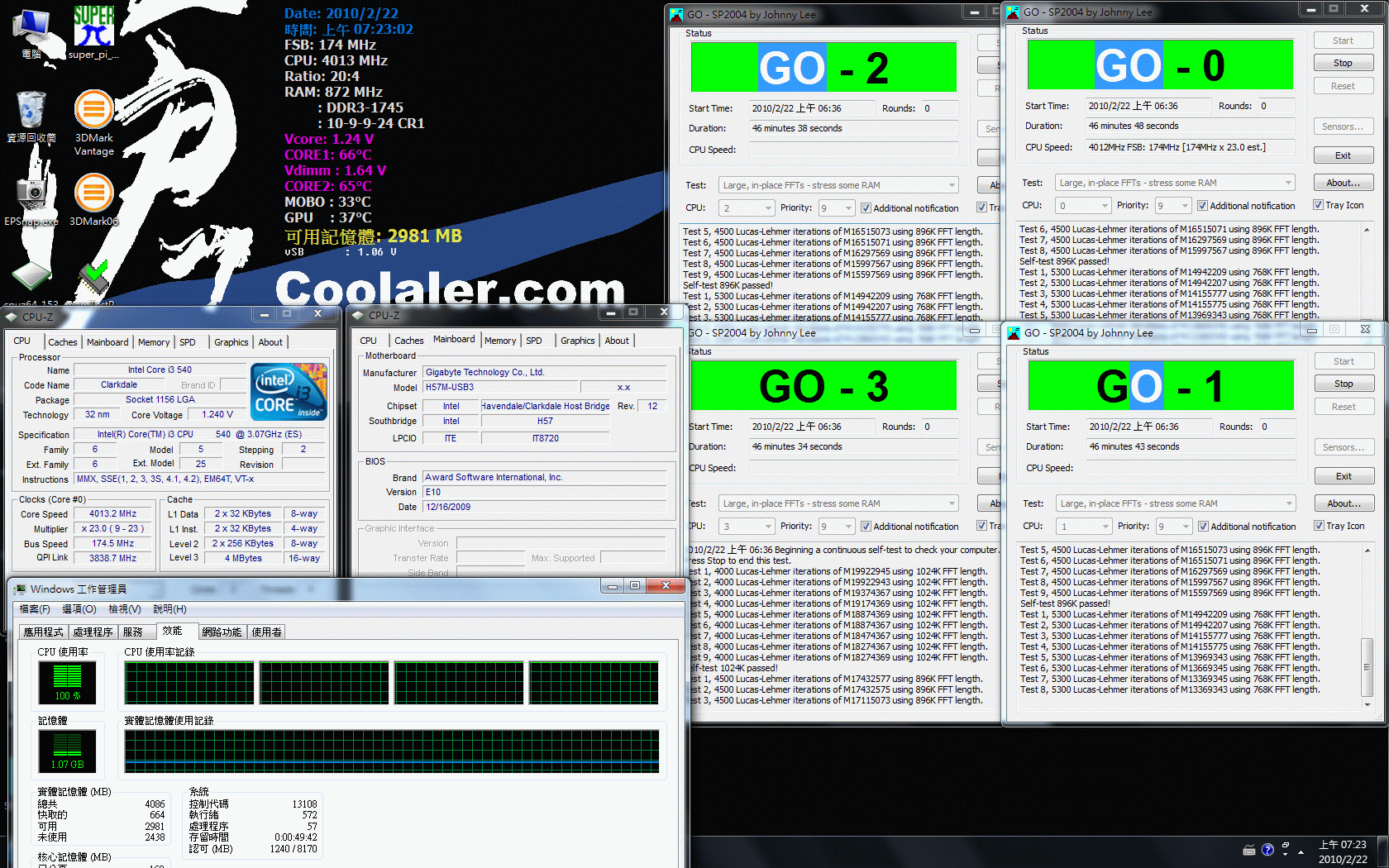Switch to Caches tab in left CPU-Z window
1389x868 pixels.
(63, 342)
